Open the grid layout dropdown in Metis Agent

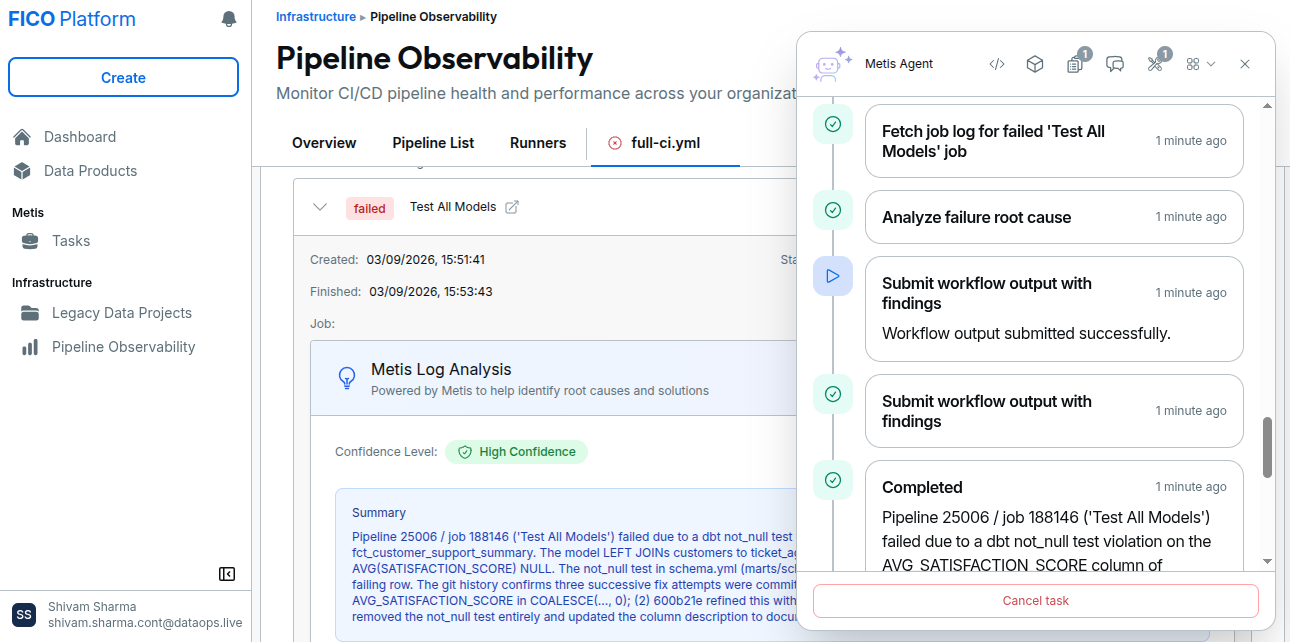tap(1200, 64)
